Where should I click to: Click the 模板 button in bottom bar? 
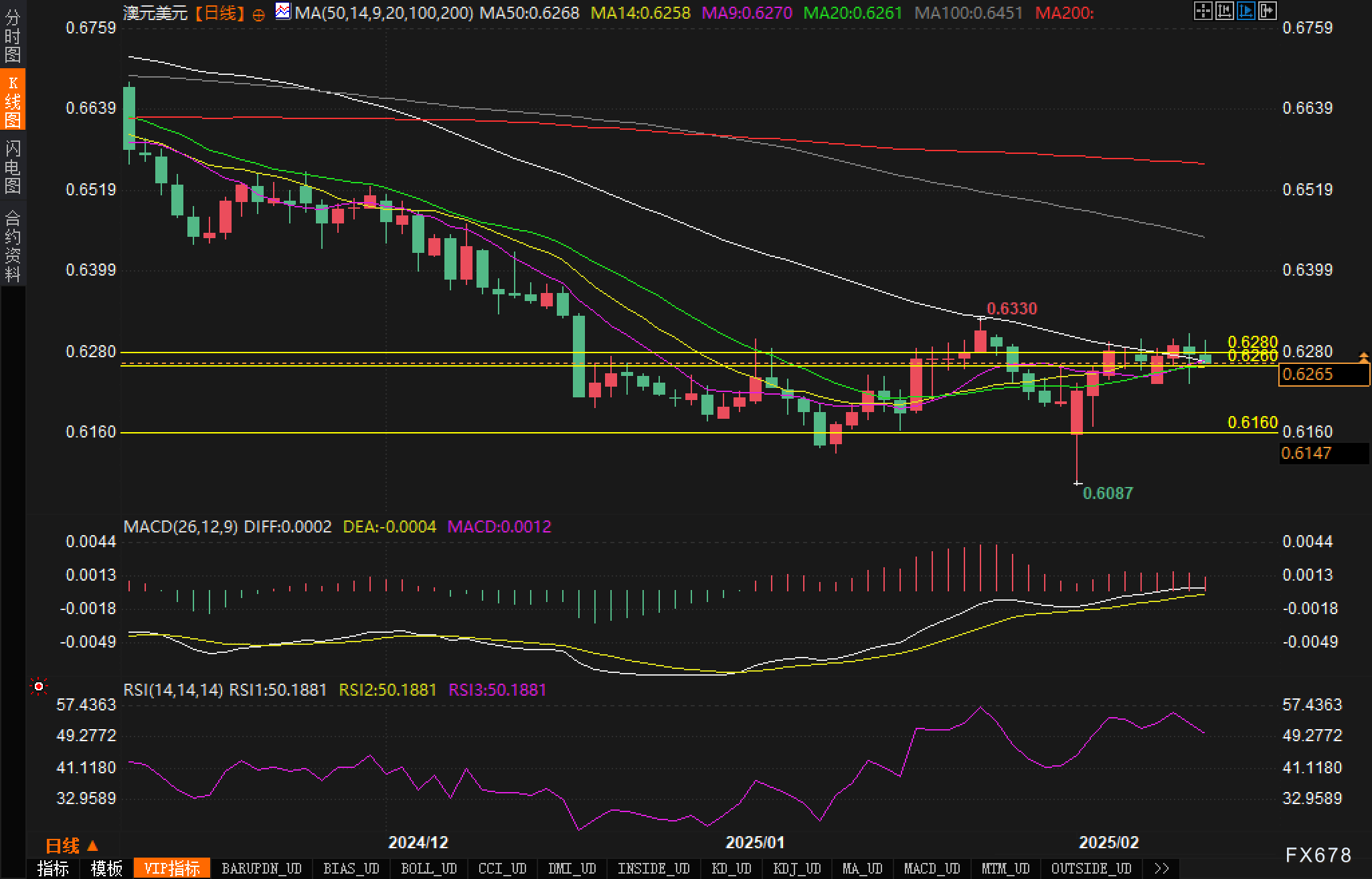click(x=106, y=868)
